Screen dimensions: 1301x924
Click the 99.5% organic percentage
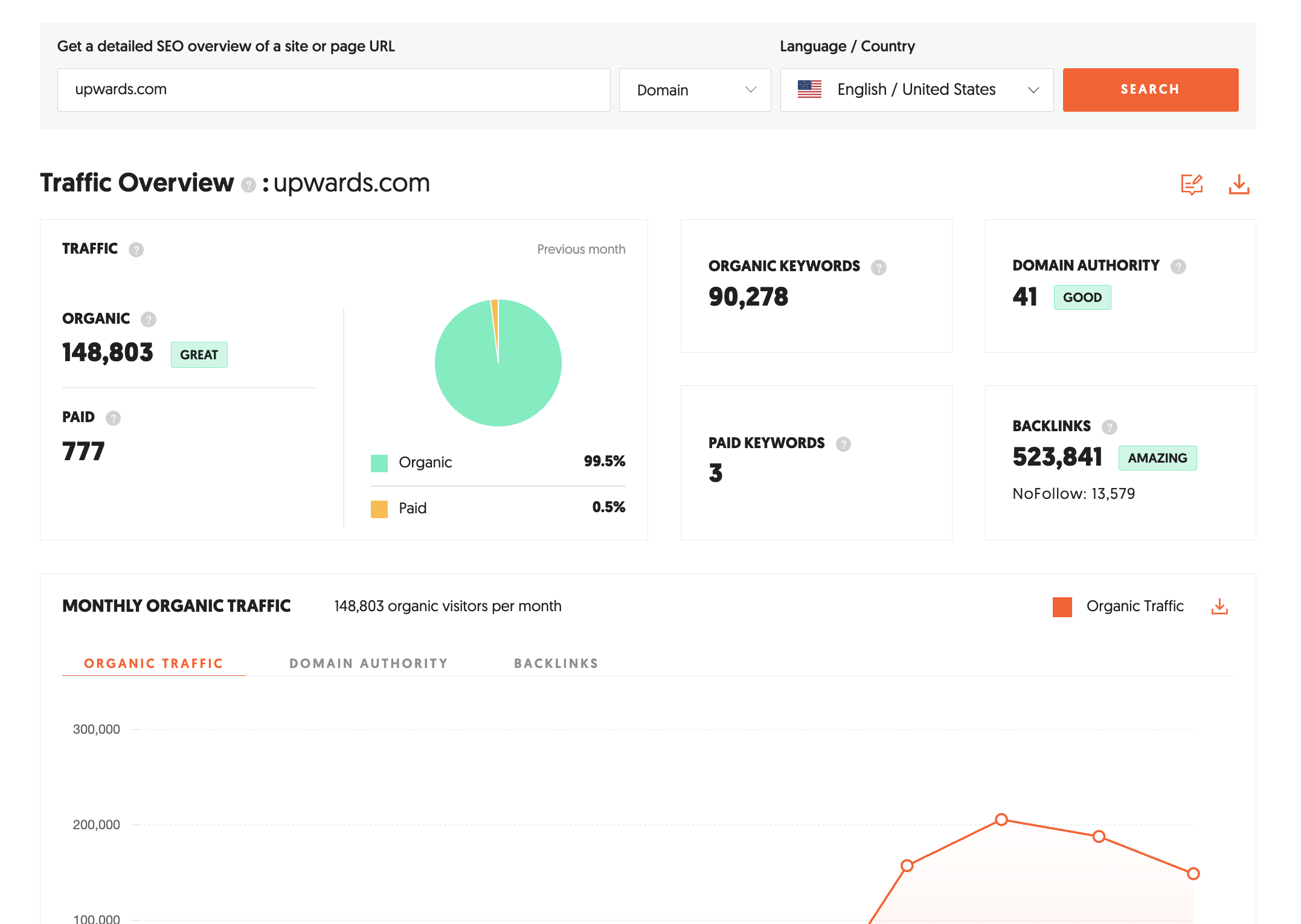605,461
